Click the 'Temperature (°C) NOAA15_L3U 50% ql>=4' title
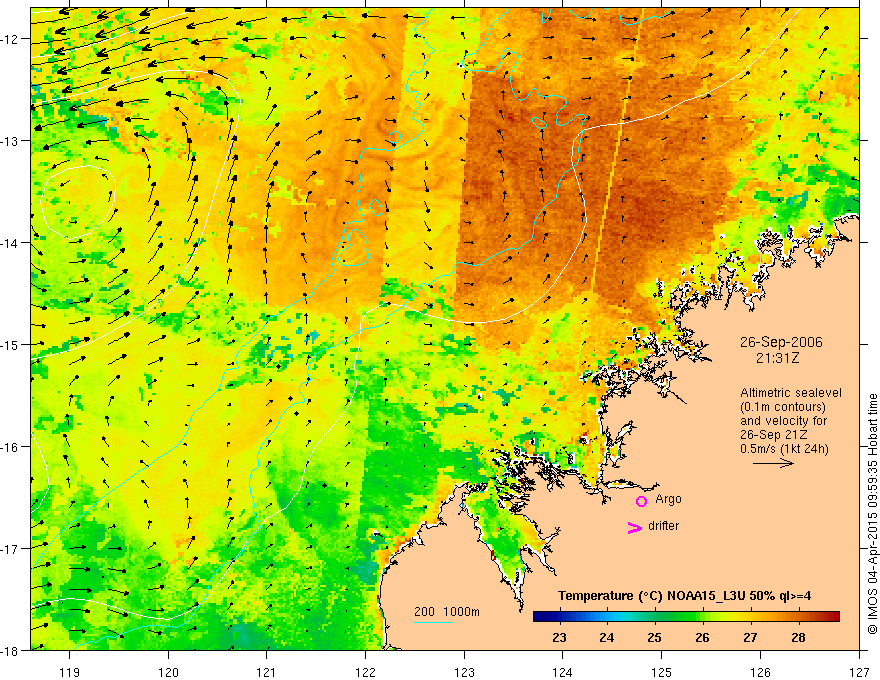Screen dimensions: 880x680 (x=684, y=596)
